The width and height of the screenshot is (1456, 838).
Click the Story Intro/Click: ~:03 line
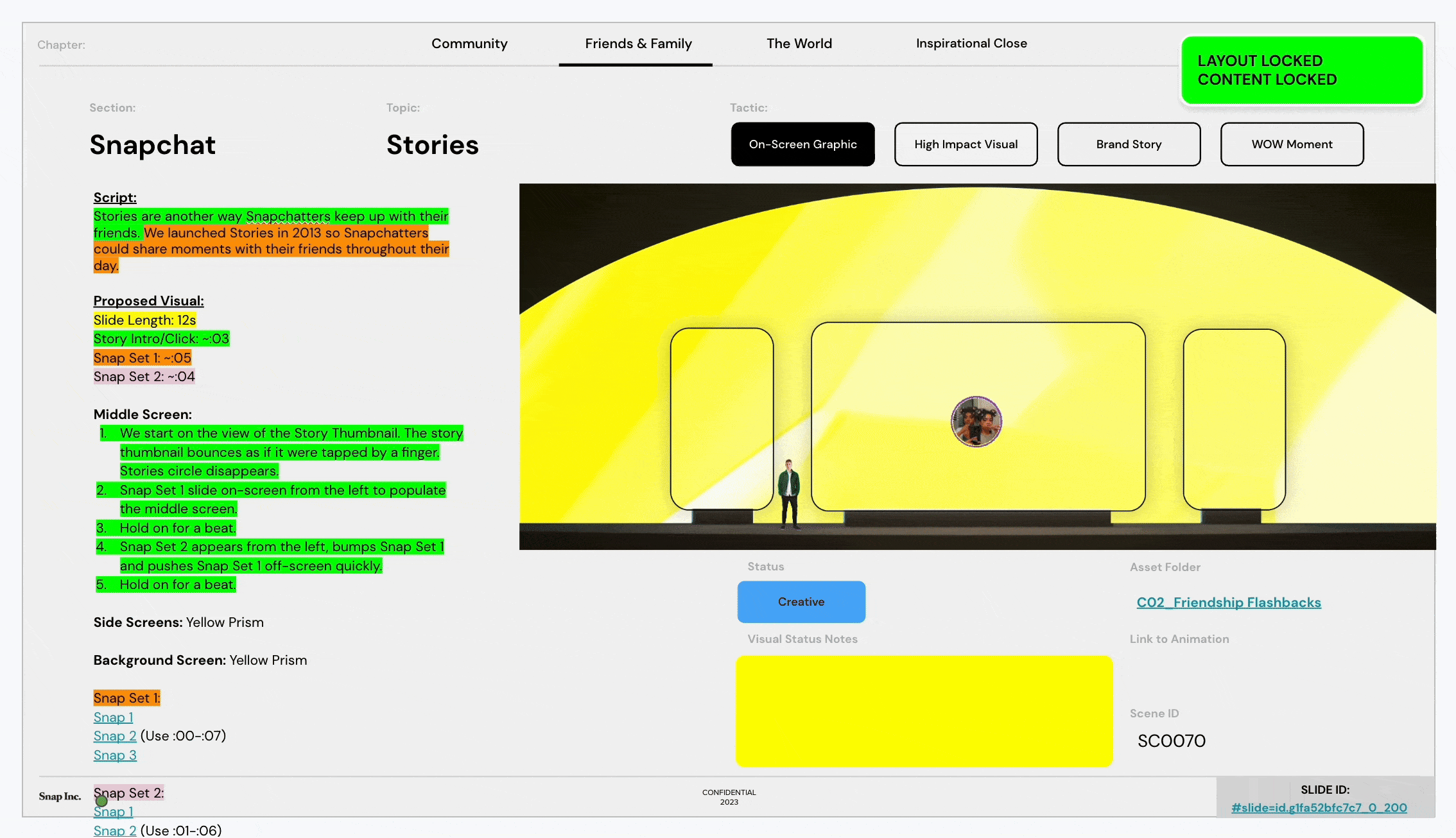point(161,339)
